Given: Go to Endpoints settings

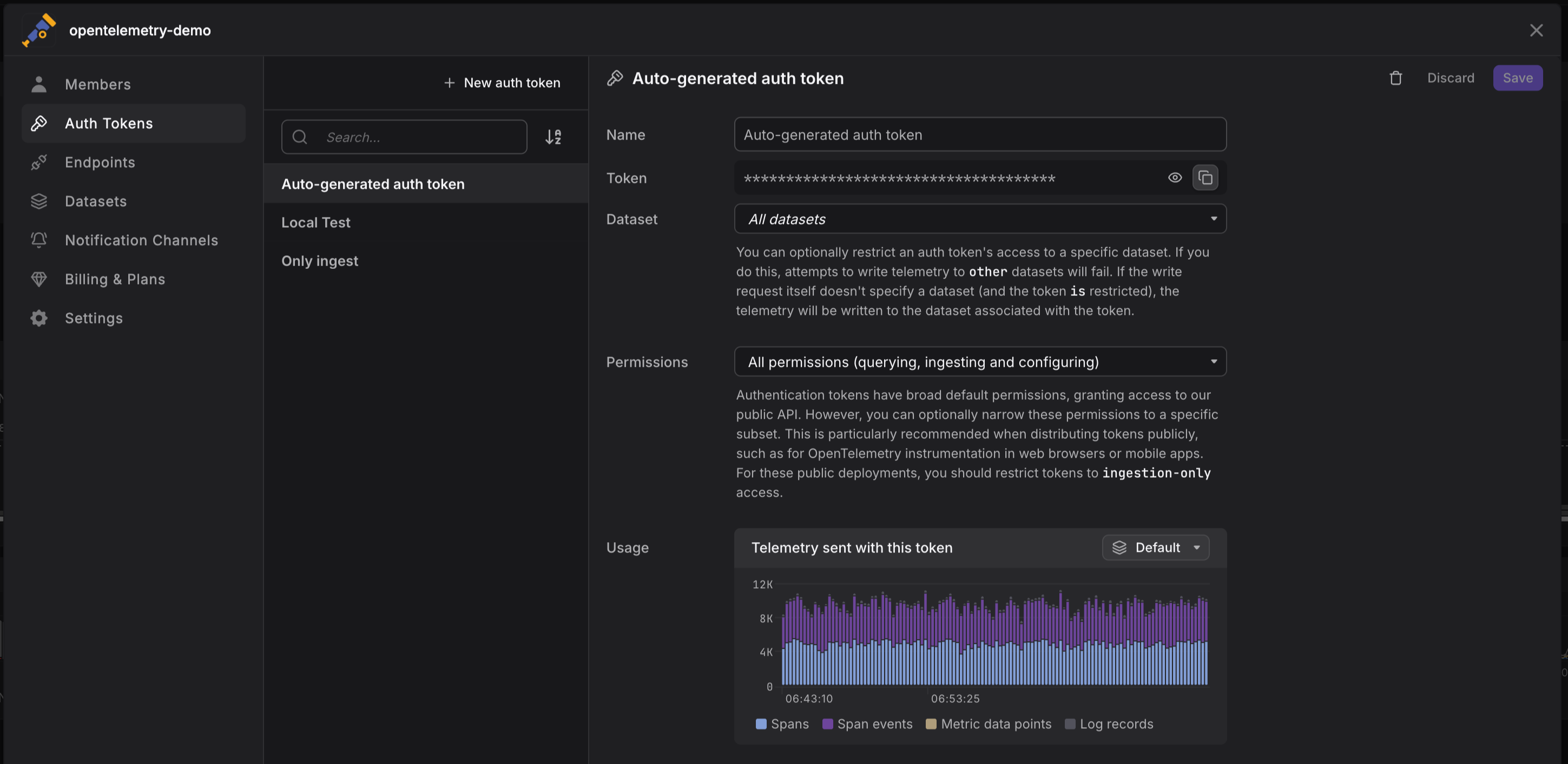Looking at the screenshot, I should point(100,162).
